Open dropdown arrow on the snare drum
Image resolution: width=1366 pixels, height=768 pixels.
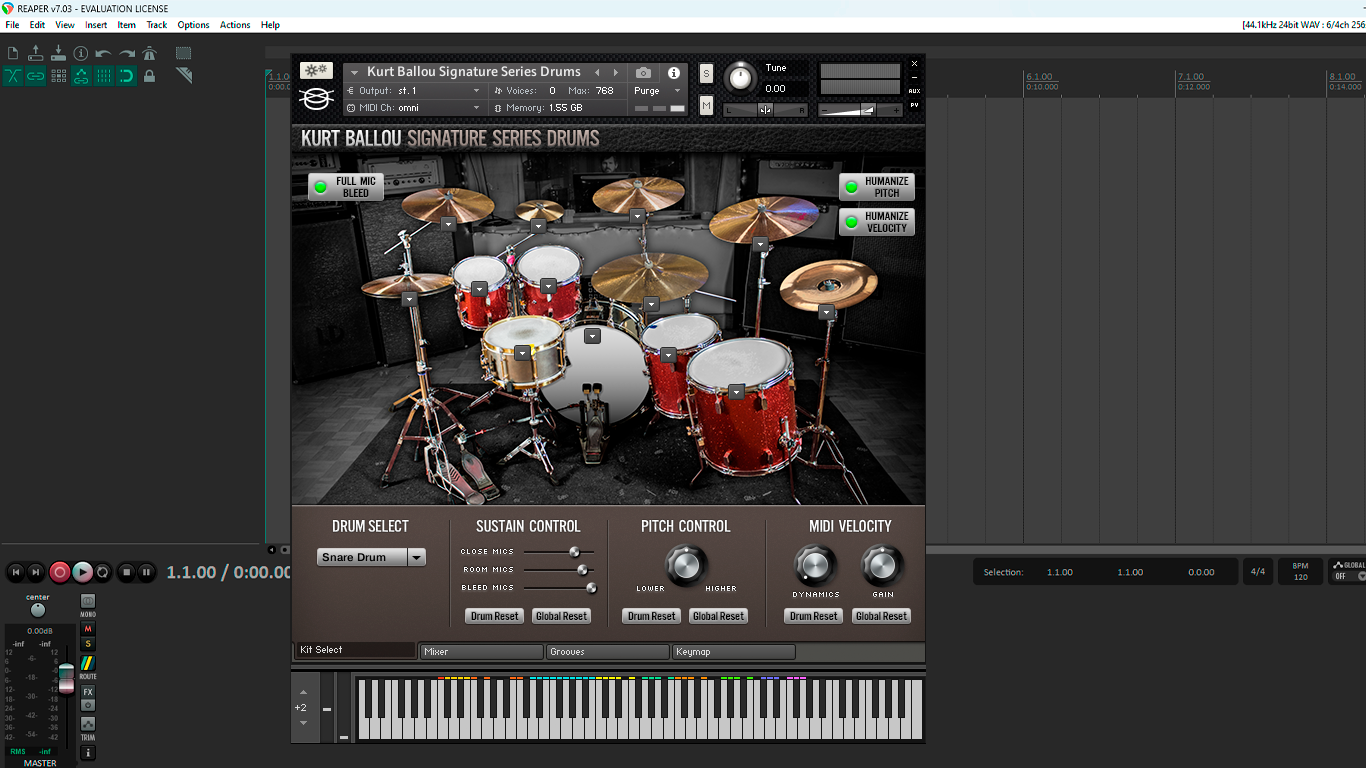pyautogui.click(x=523, y=352)
